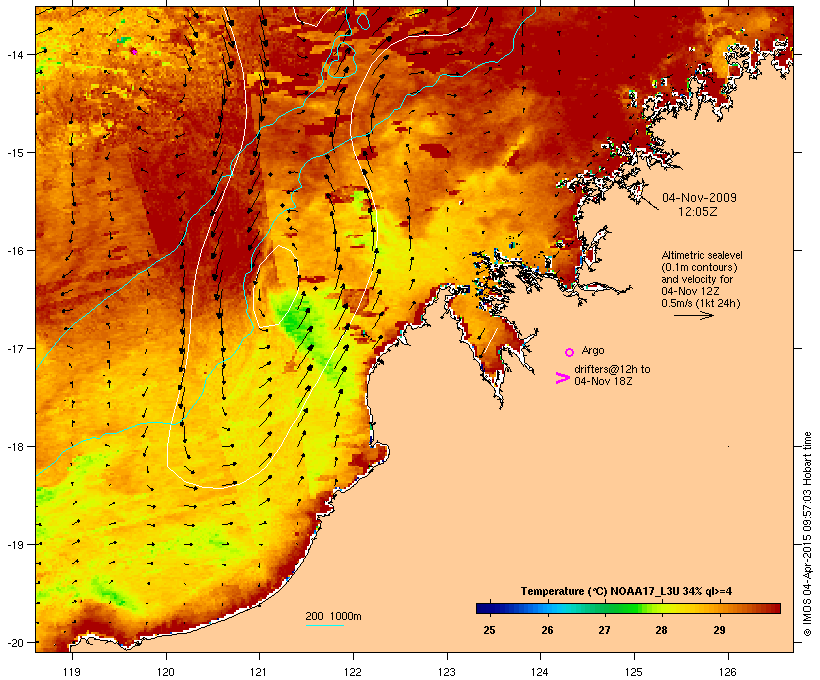The image size is (820, 680).
Task: Click the 0.5m/s velocity scale arrow
Action: coord(693,315)
